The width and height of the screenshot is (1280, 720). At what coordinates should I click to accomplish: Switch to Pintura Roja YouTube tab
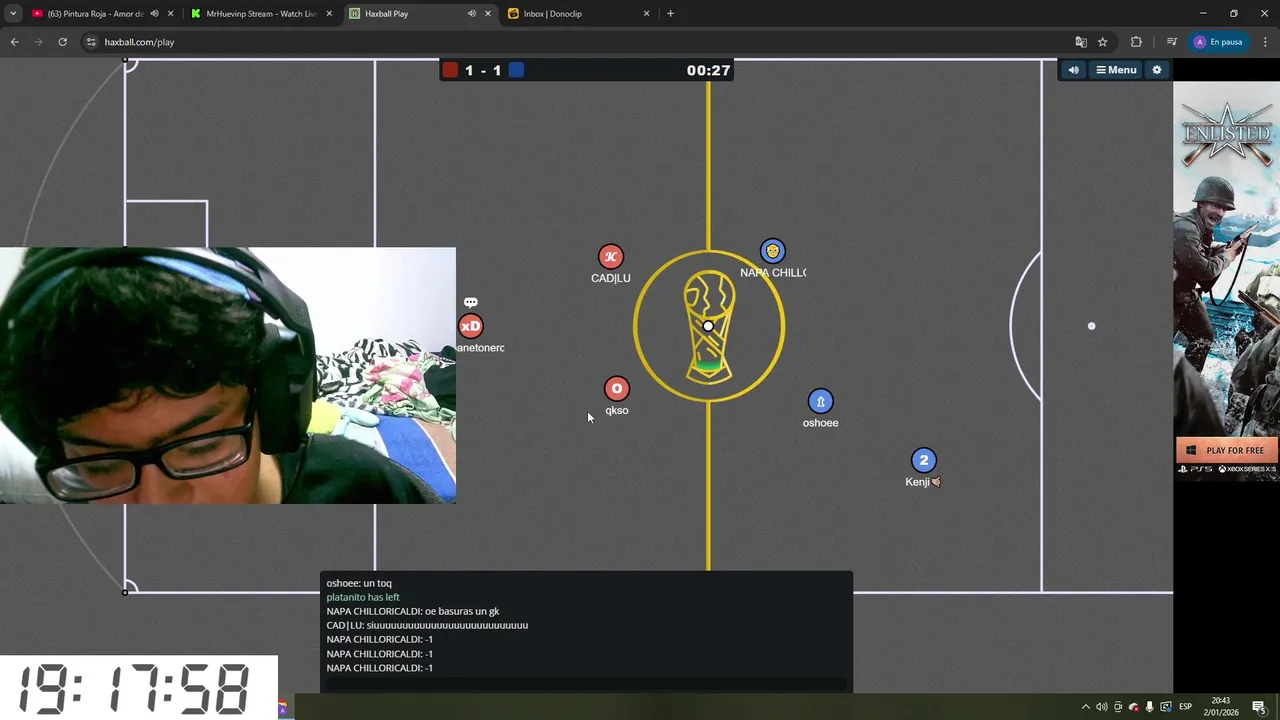click(x=95, y=14)
